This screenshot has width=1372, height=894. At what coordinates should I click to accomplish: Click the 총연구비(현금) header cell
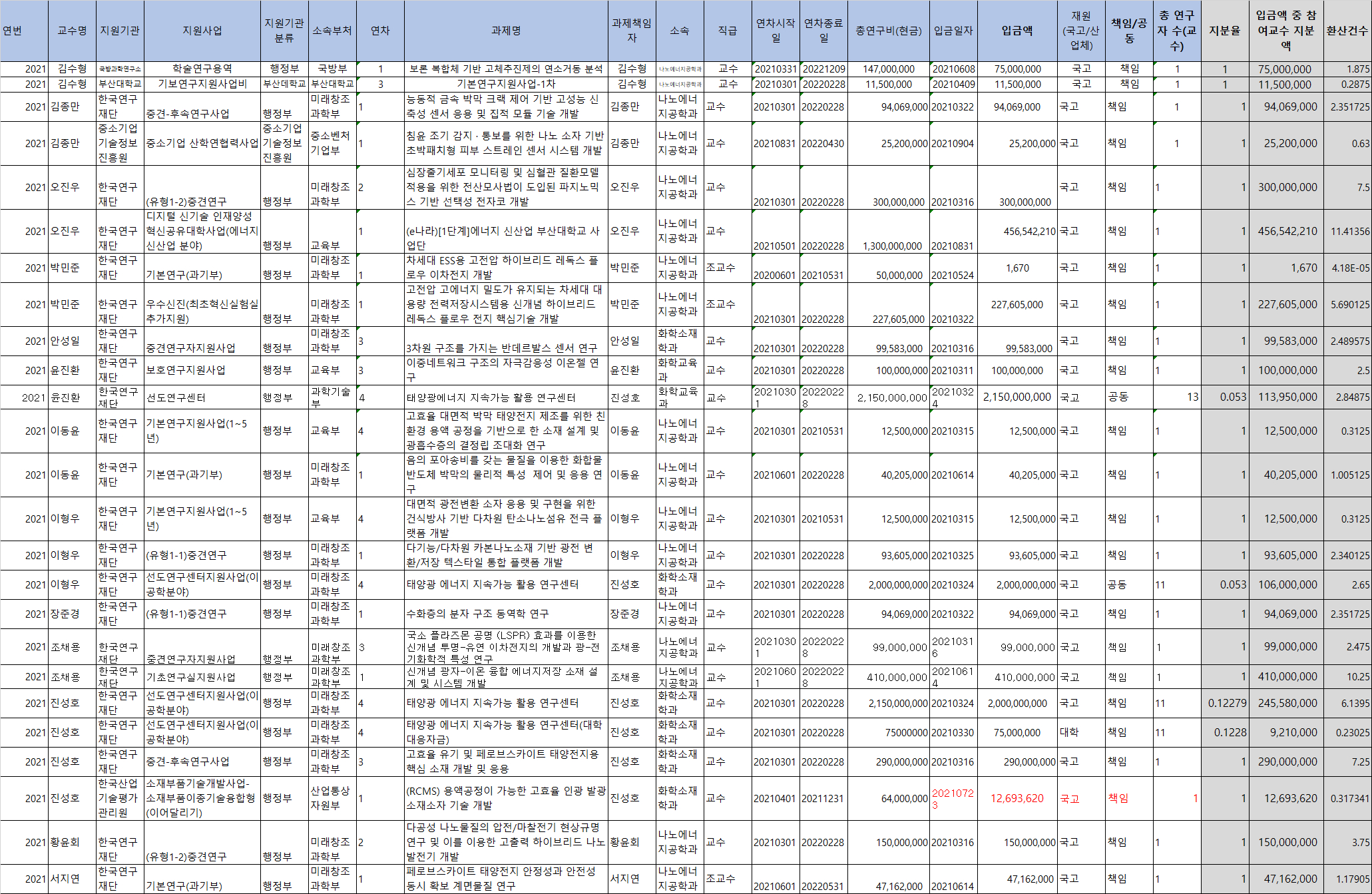[888, 31]
